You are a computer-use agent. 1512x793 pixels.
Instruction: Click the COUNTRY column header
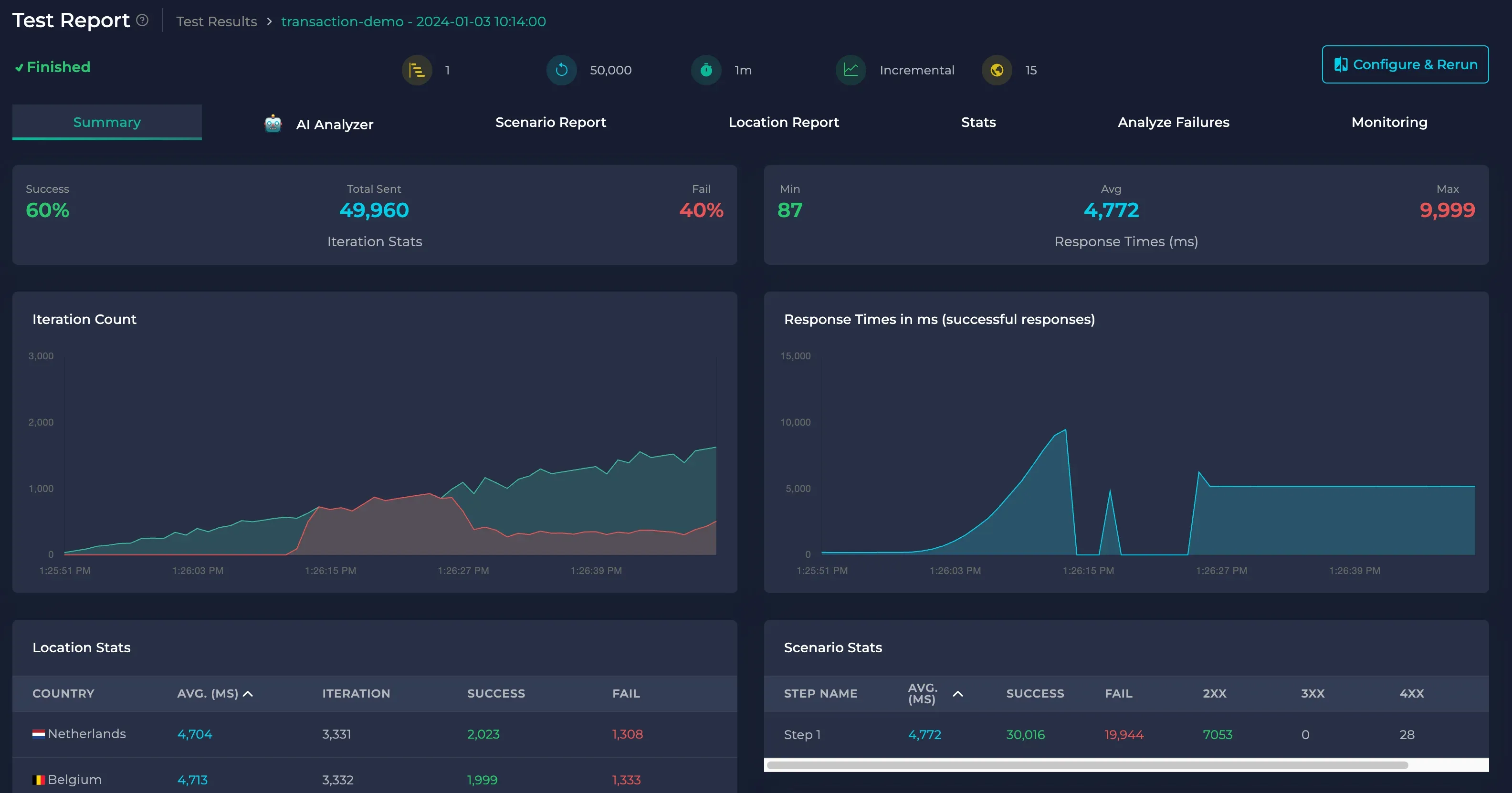point(63,693)
